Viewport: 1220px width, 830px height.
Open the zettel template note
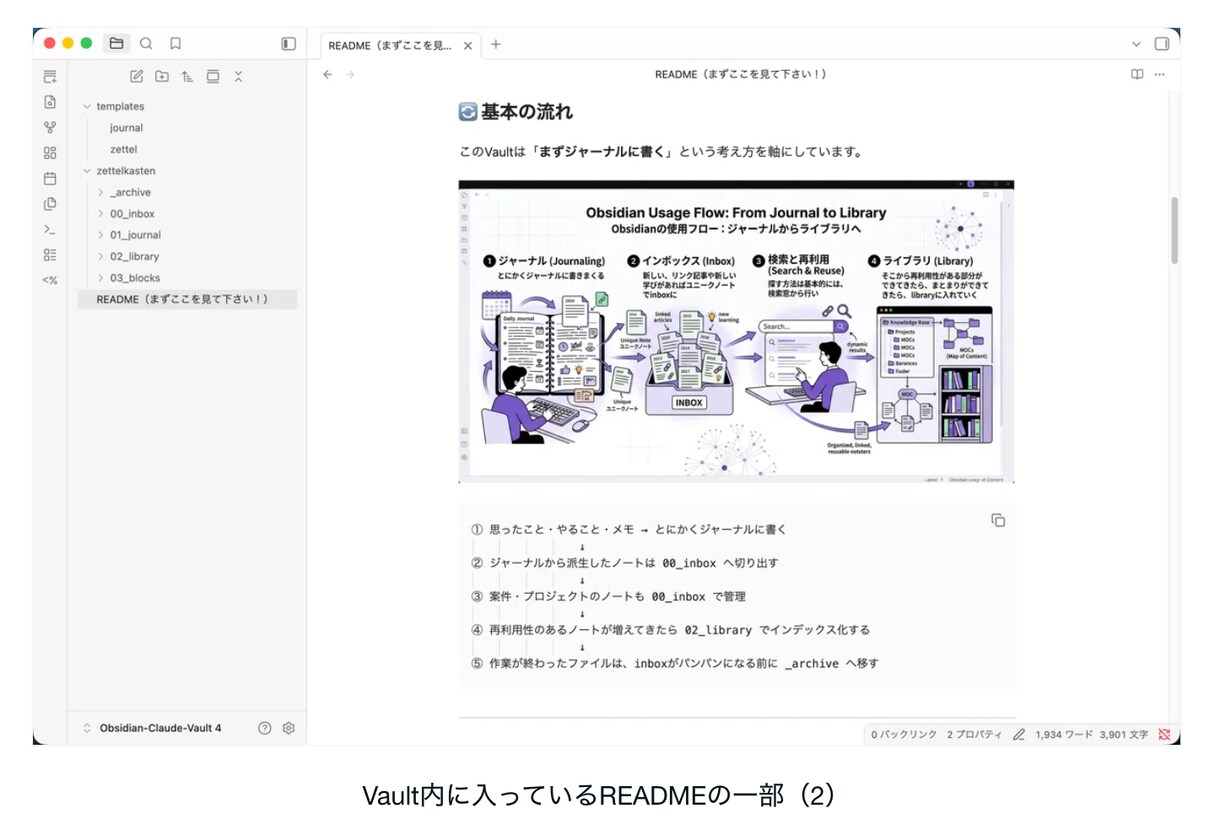coord(123,149)
